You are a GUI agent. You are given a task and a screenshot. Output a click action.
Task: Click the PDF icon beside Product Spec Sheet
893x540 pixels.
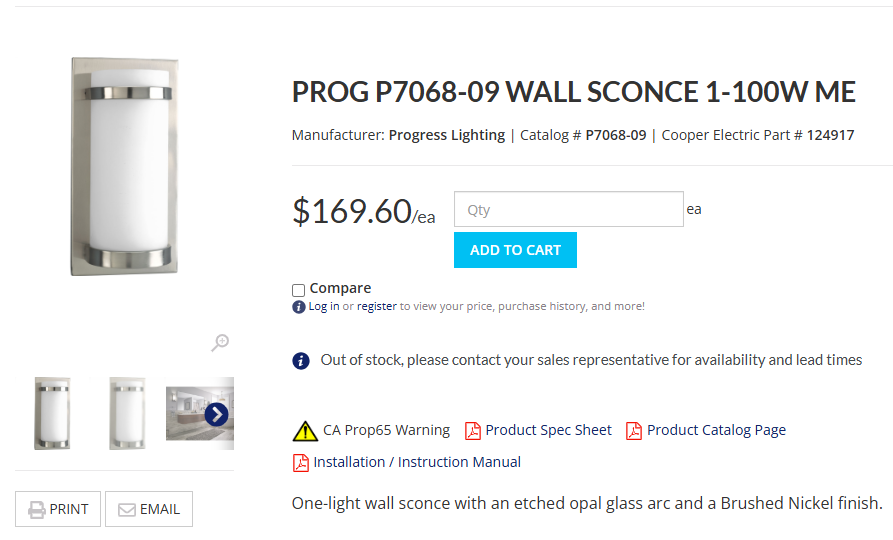472,431
